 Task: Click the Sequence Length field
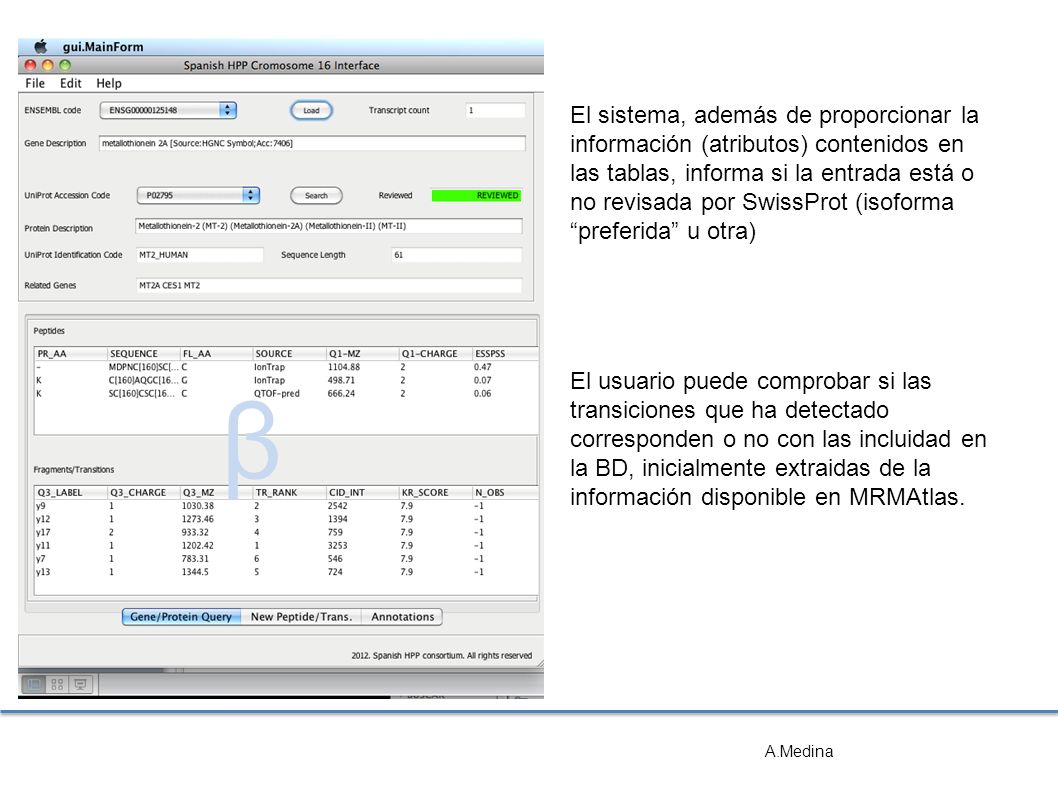tap(456, 254)
